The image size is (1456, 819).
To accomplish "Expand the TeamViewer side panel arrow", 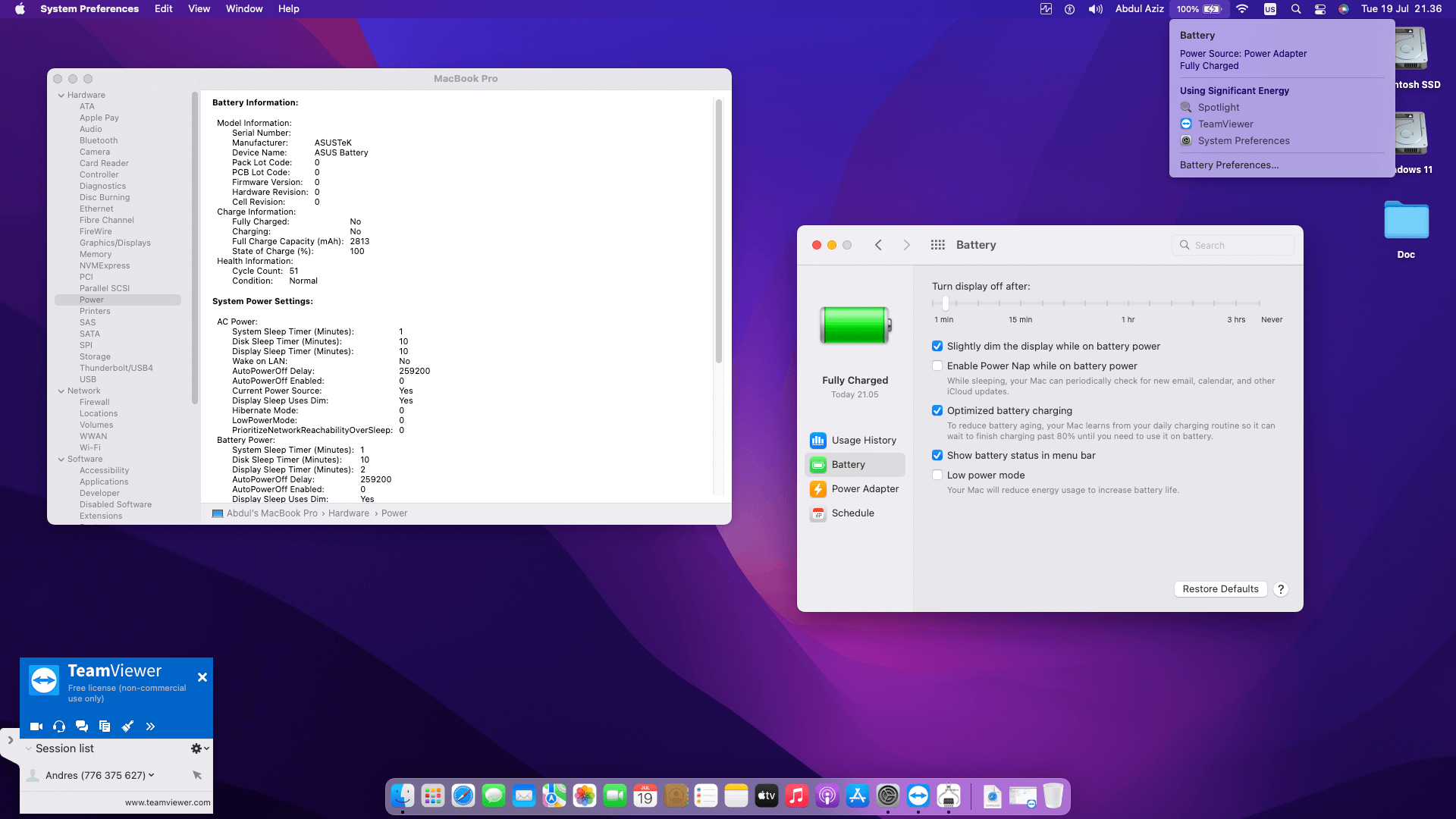I will point(10,740).
